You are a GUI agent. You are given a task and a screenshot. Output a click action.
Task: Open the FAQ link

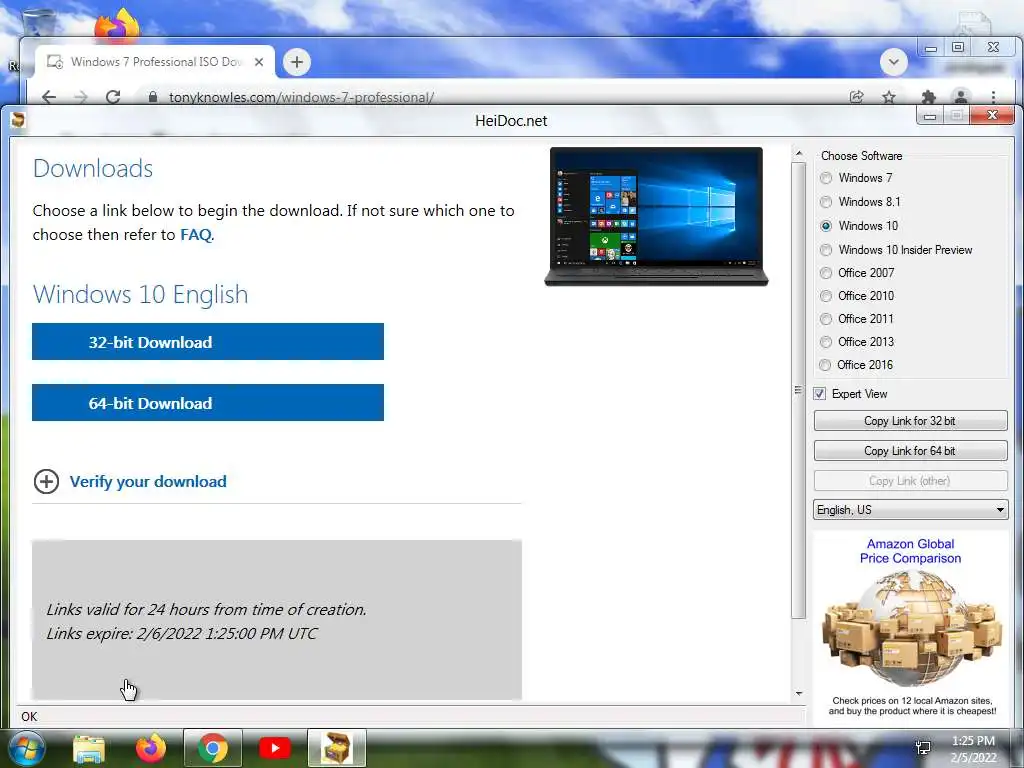(196, 234)
